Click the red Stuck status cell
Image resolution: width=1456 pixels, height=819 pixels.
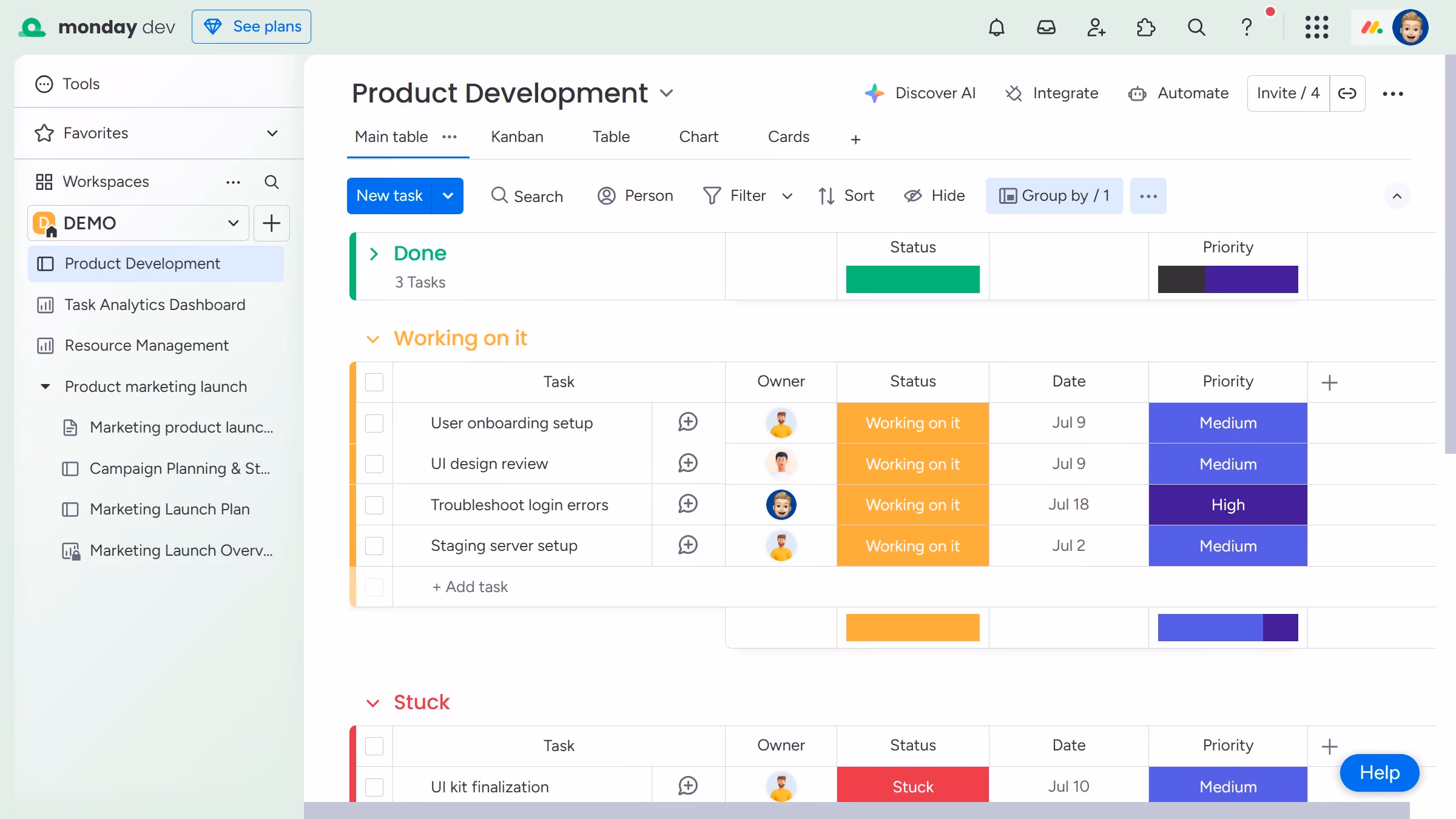[x=913, y=786]
